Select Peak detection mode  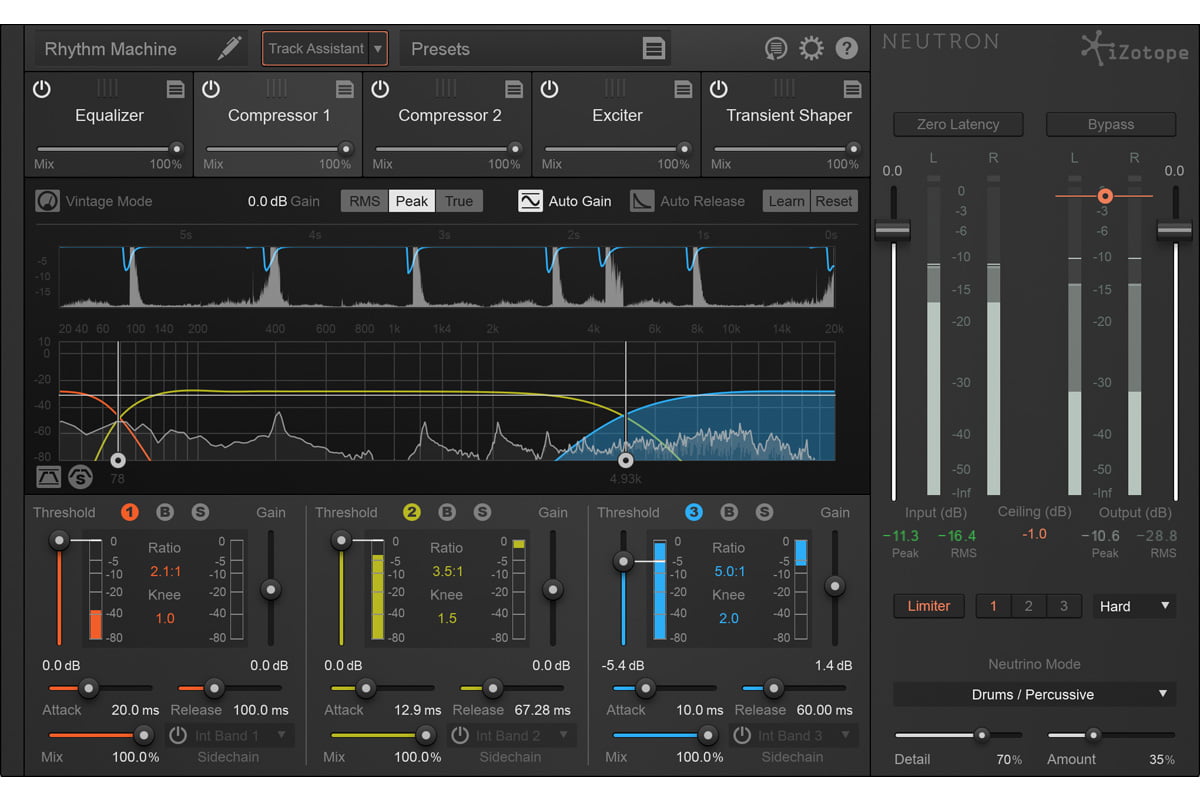pyautogui.click(x=412, y=201)
